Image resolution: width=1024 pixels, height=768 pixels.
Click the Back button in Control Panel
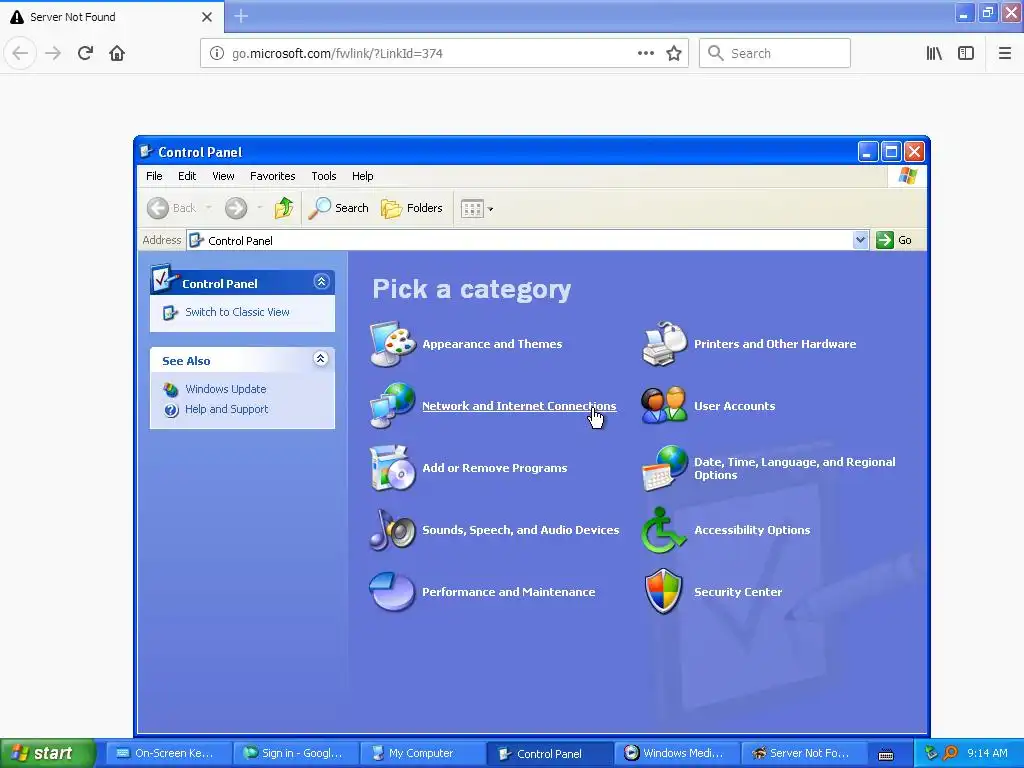click(172, 208)
